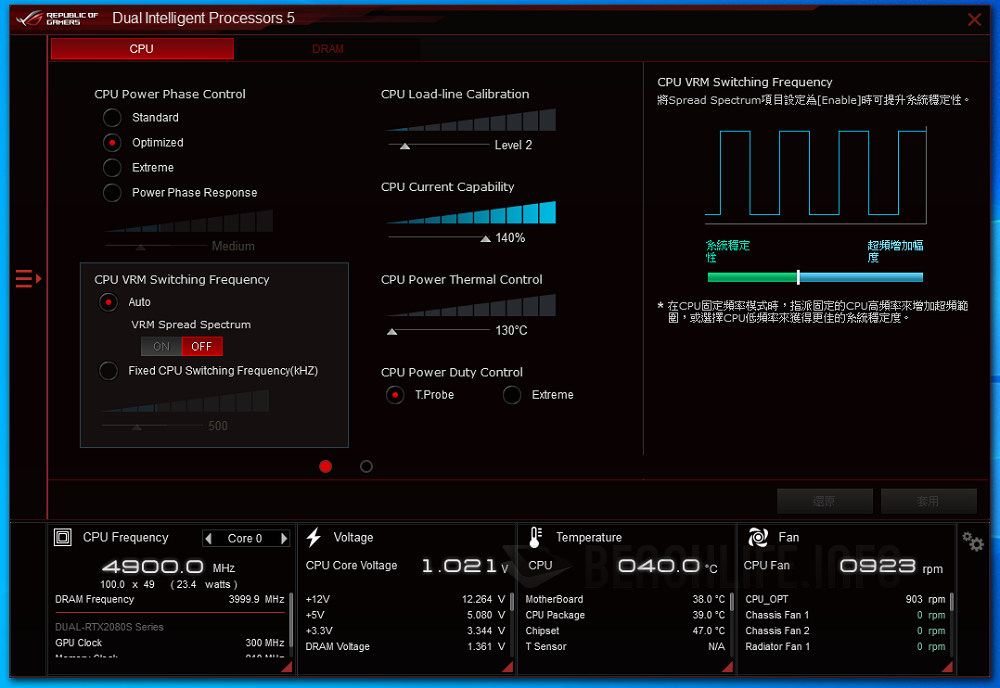This screenshot has width=1000, height=688.
Task: Select the CPU tab
Action: (141, 48)
